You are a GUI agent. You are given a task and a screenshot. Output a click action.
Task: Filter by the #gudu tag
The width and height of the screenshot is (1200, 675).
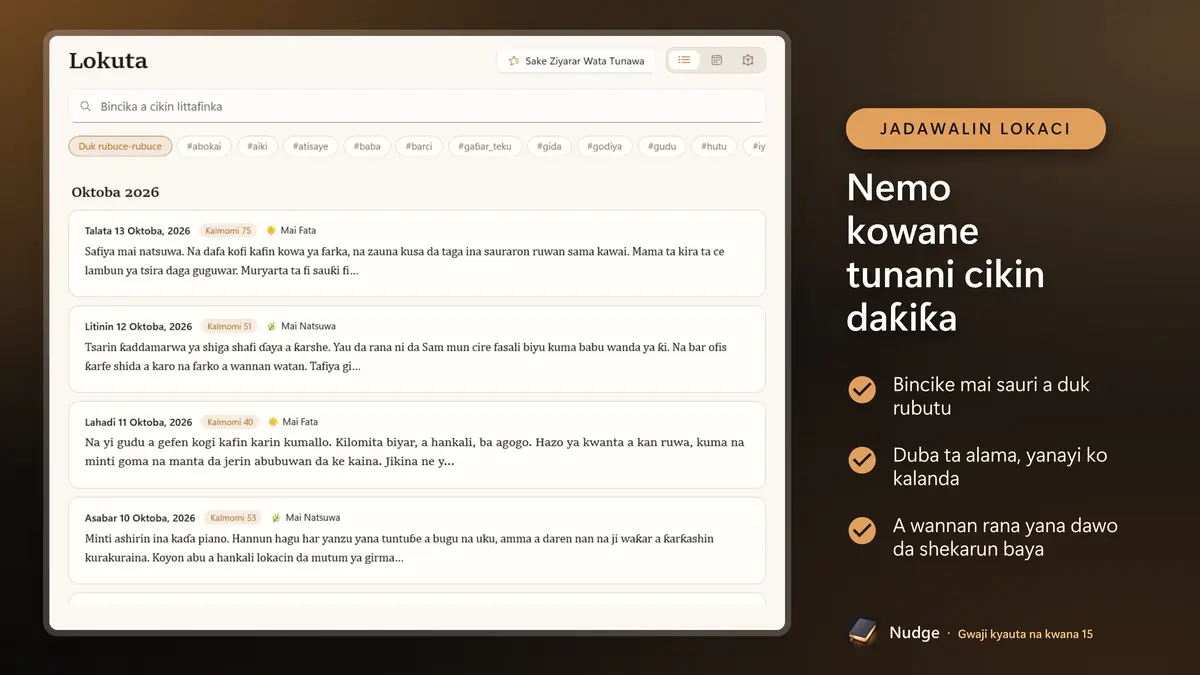pos(661,146)
